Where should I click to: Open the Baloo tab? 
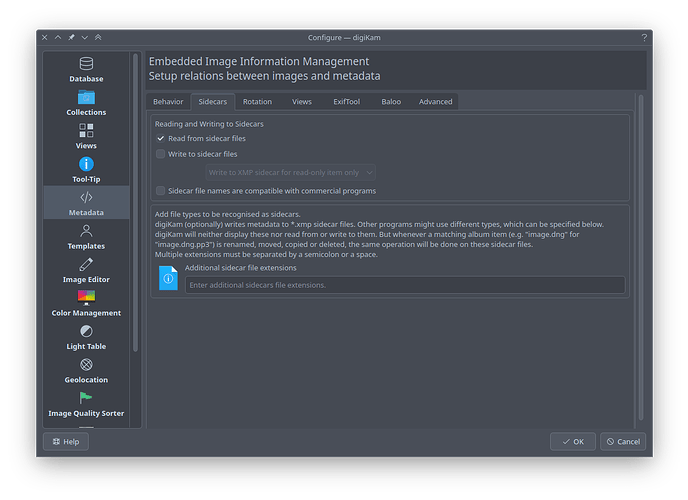point(391,102)
